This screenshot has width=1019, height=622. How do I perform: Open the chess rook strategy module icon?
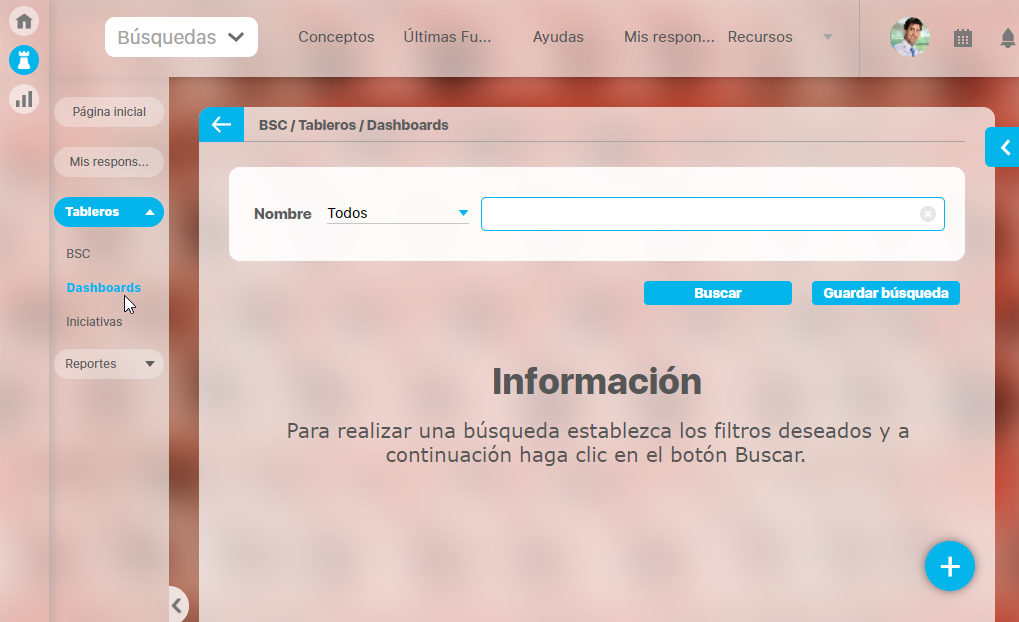pyautogui.click(x=24, y=60)
